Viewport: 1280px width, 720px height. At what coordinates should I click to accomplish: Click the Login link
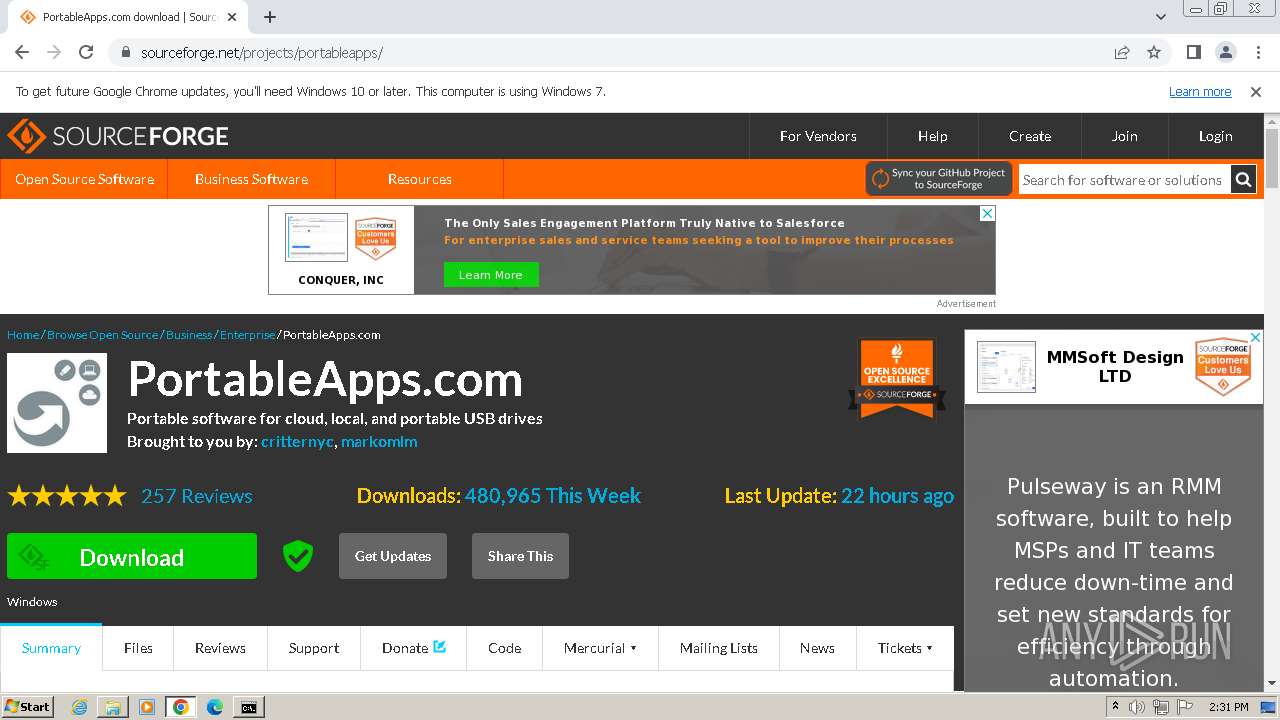pos(1216,136)
